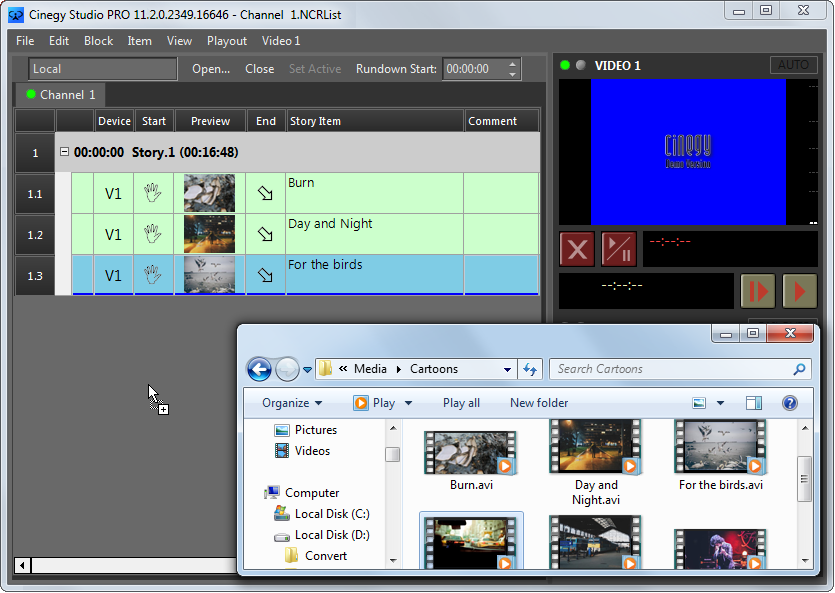Image resolution: width=835 pixels, height=593 pixels.
Task: Select Pictures in the navigation pane
Action: point(306,430)
